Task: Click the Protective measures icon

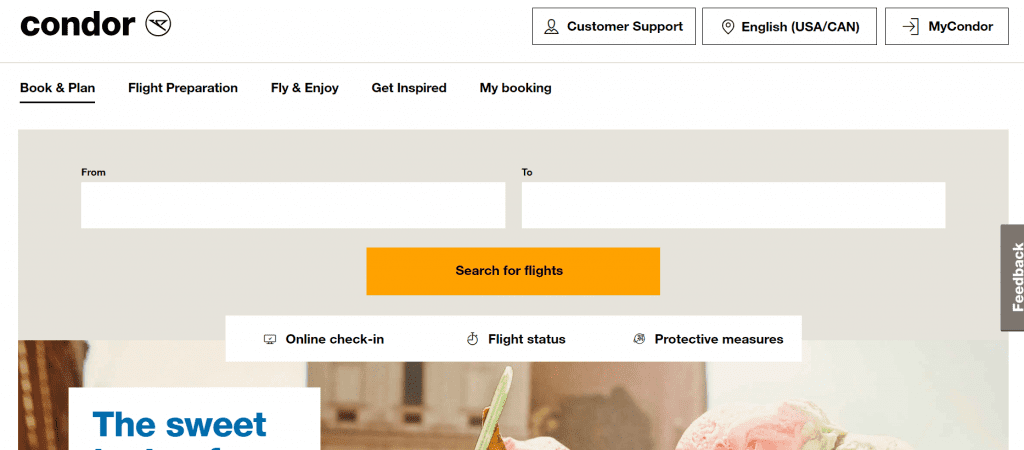Action: click(640, 339)
